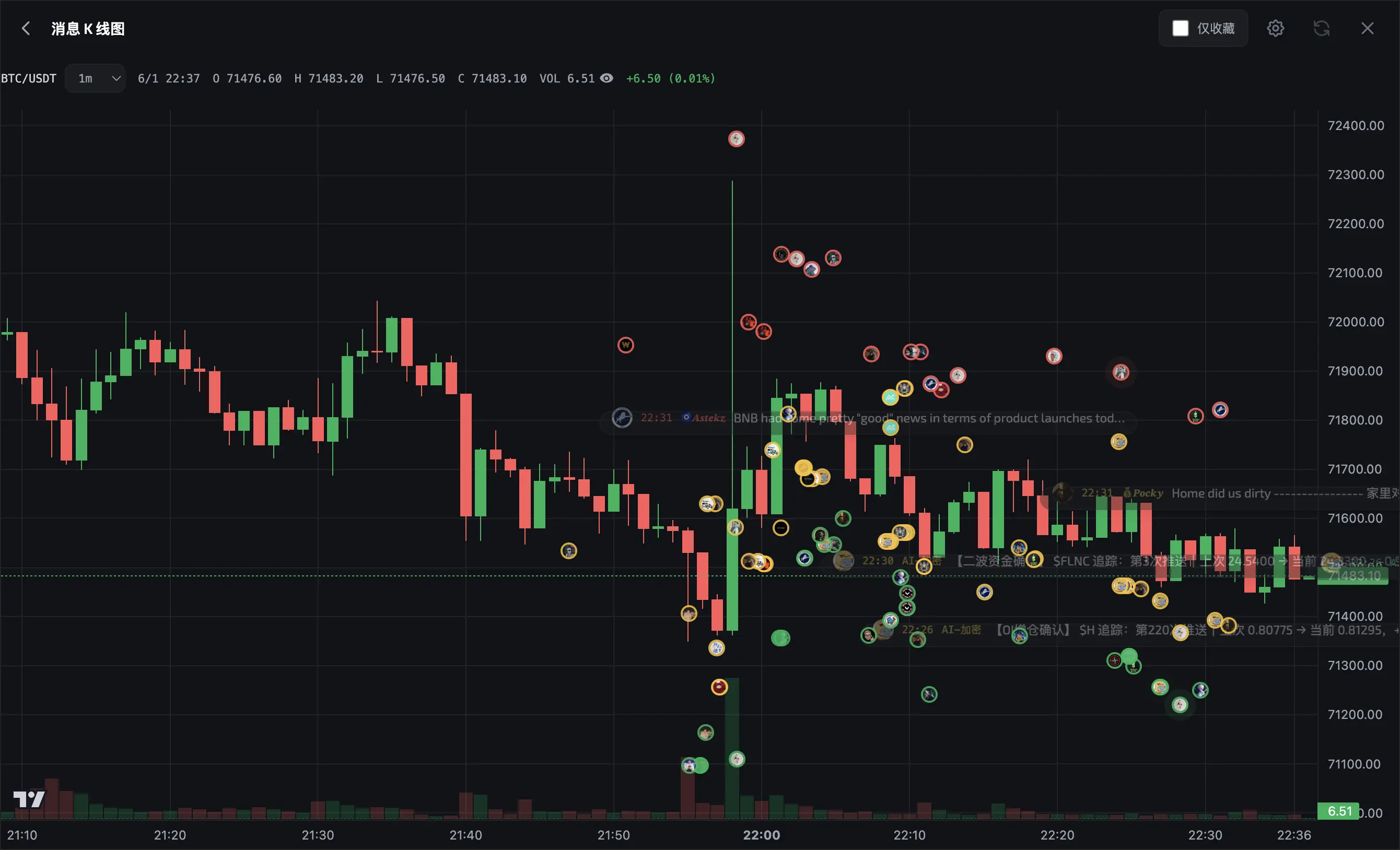
Task: Open the TradingView logo in the chart corner
Action: [29, 799]
